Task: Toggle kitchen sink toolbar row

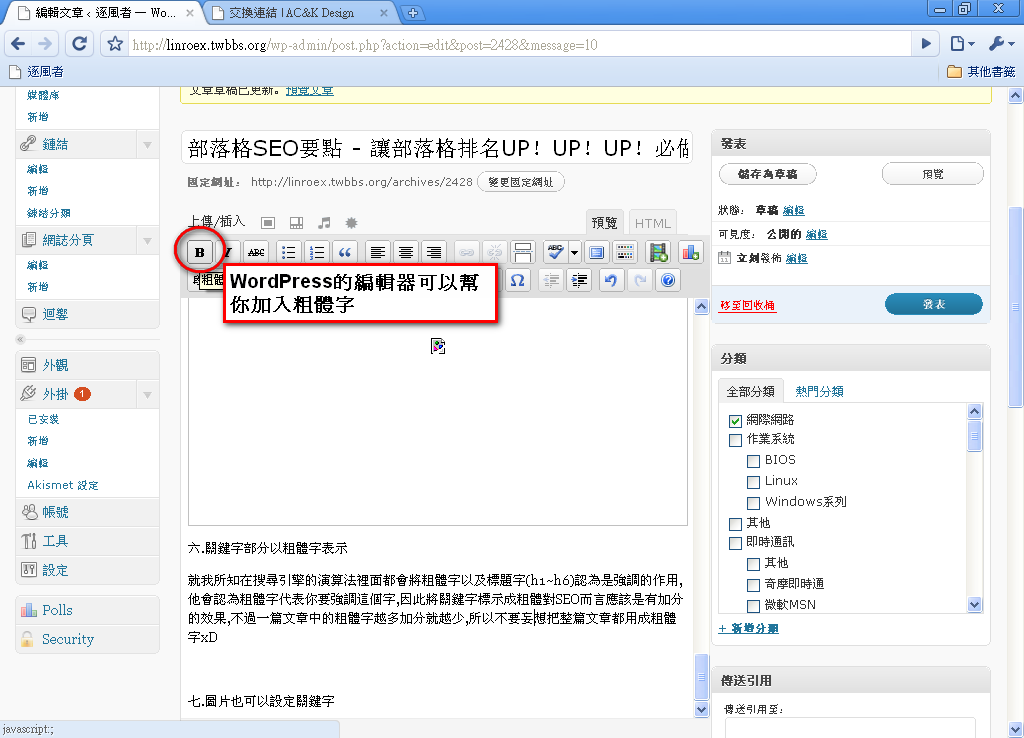Action: click(625, 252)
